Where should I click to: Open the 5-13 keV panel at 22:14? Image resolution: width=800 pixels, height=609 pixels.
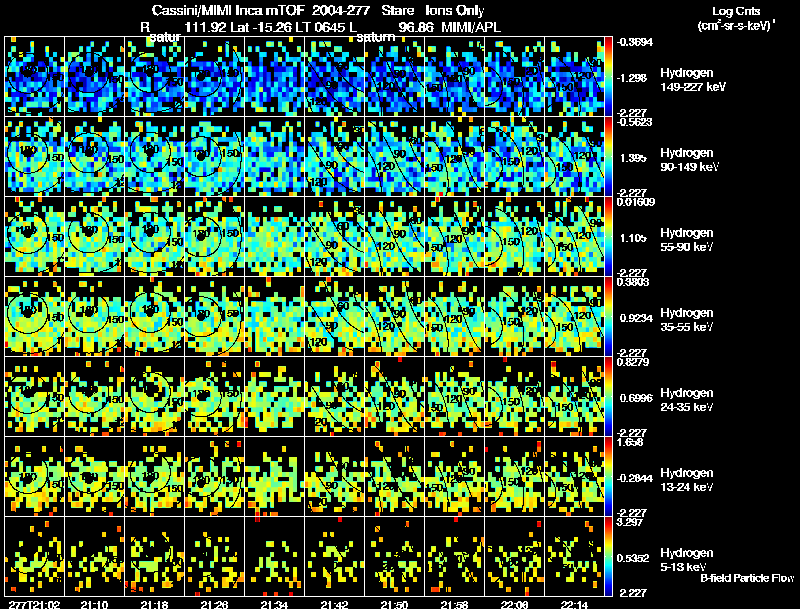(574, 556)
